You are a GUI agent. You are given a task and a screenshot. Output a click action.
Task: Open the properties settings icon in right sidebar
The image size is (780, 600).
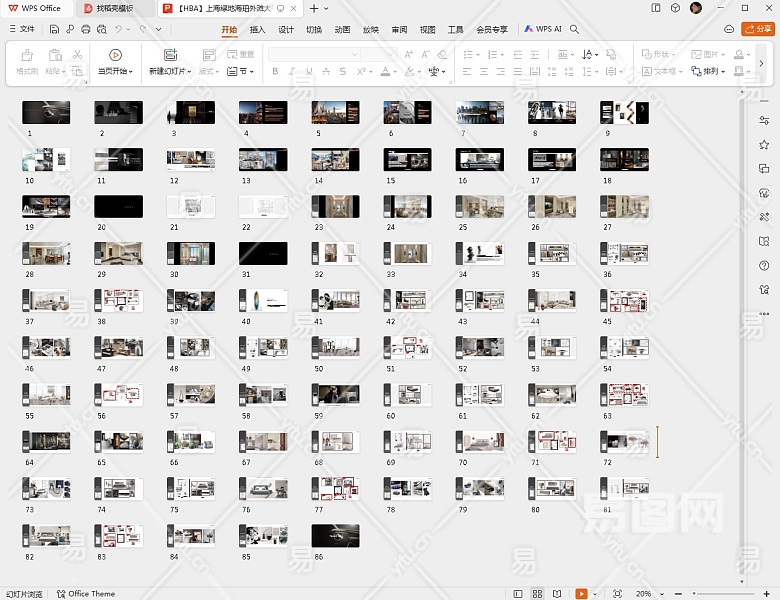click(764, 120)
